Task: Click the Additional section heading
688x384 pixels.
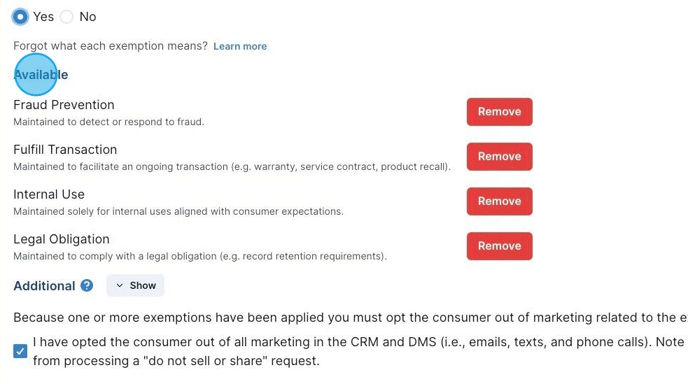Action: pos(44,286)
